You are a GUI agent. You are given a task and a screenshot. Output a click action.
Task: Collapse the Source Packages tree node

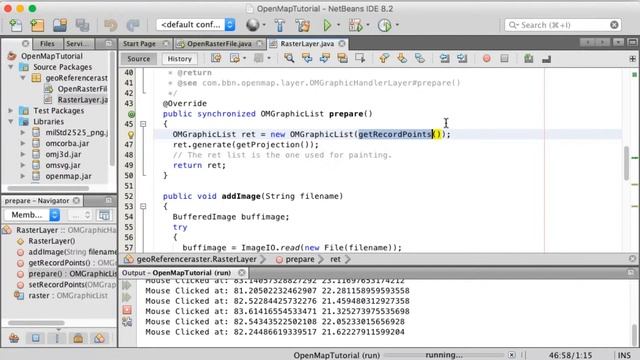tap(11, 67)
